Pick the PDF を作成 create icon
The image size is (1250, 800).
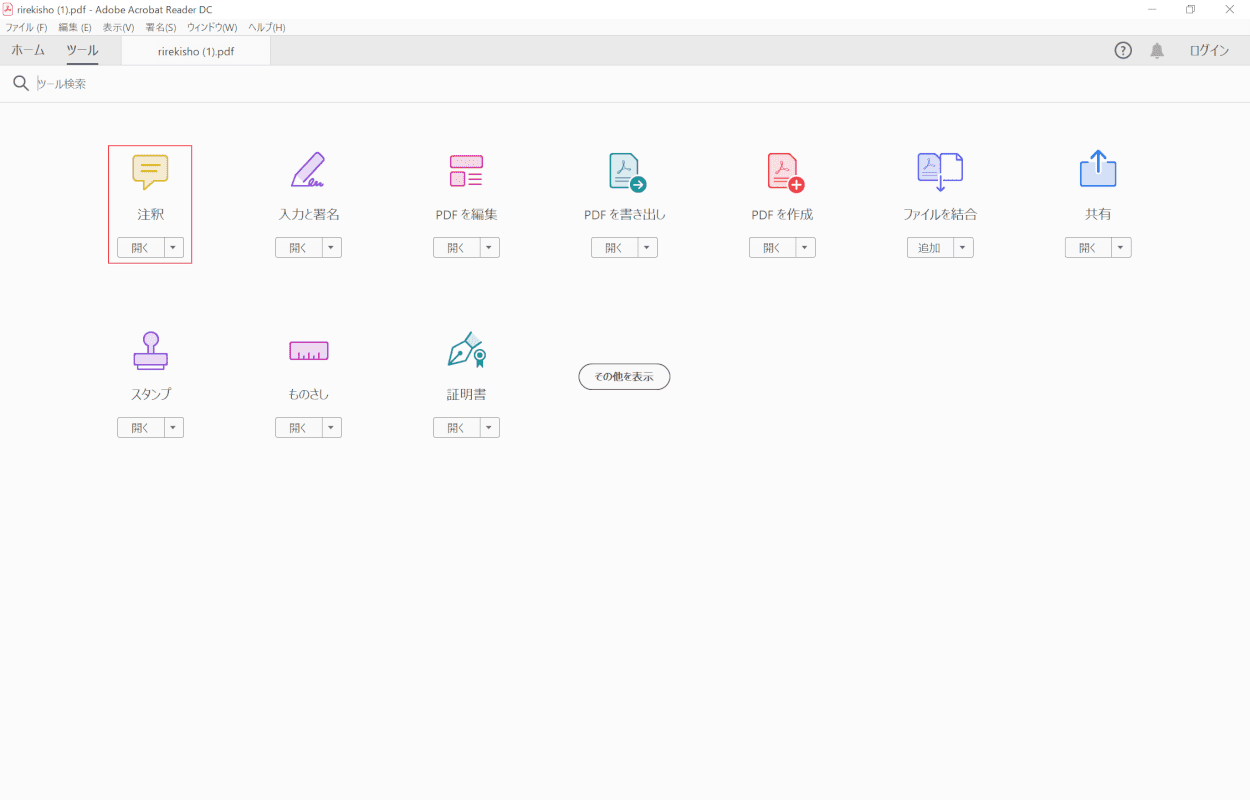pos(785,172)
